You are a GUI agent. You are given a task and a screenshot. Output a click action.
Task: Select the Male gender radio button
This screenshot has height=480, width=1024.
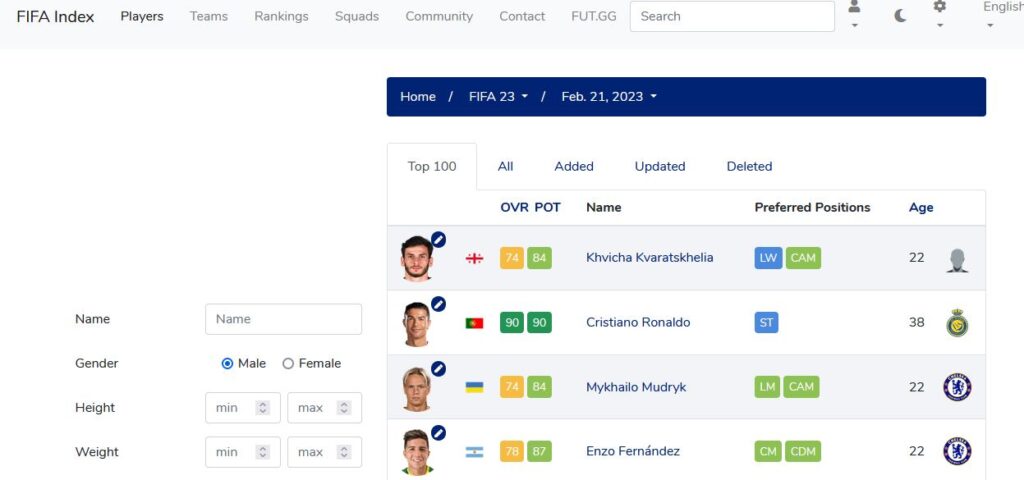click(228, 364)
